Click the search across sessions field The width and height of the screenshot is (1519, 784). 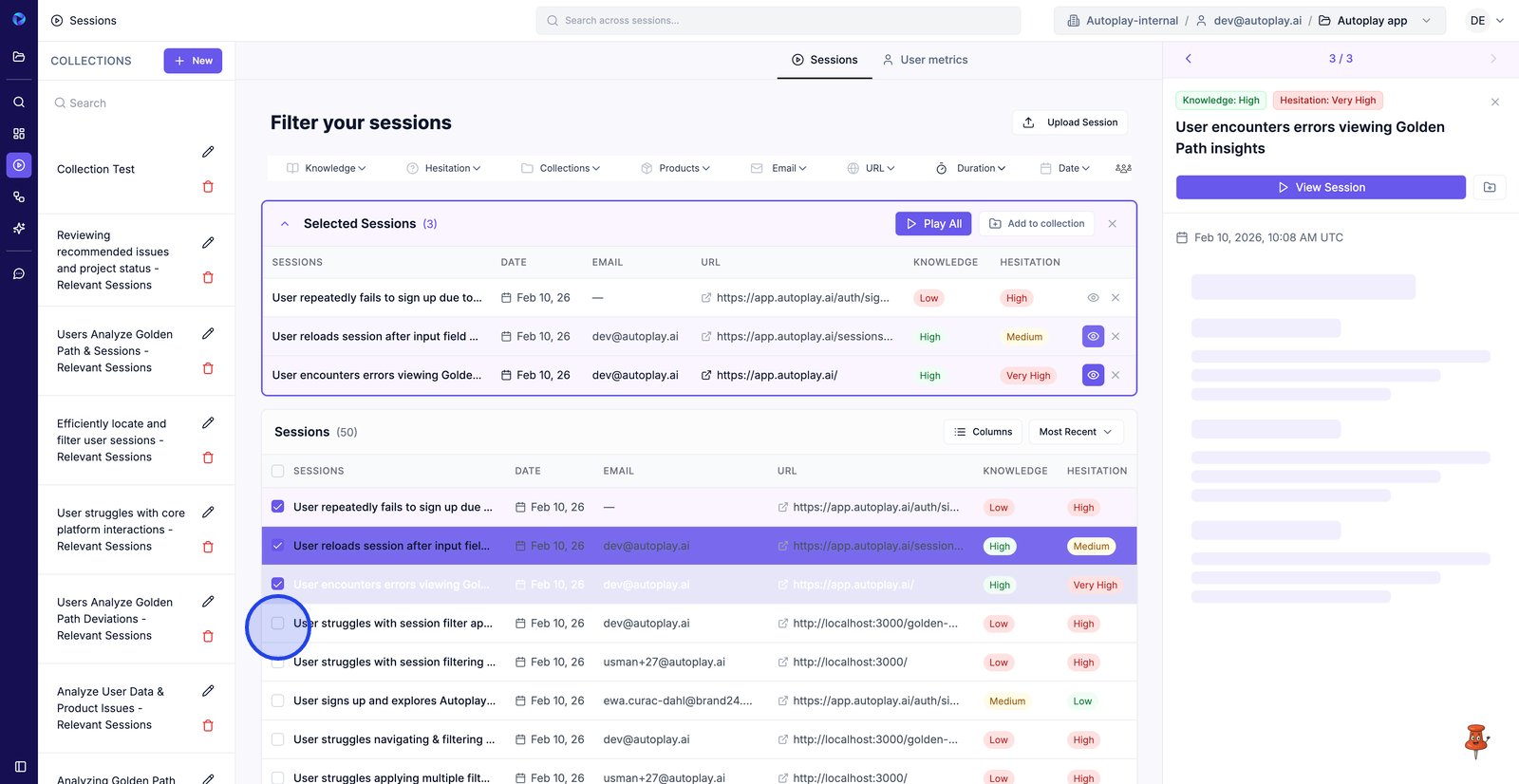click(778, 21)
